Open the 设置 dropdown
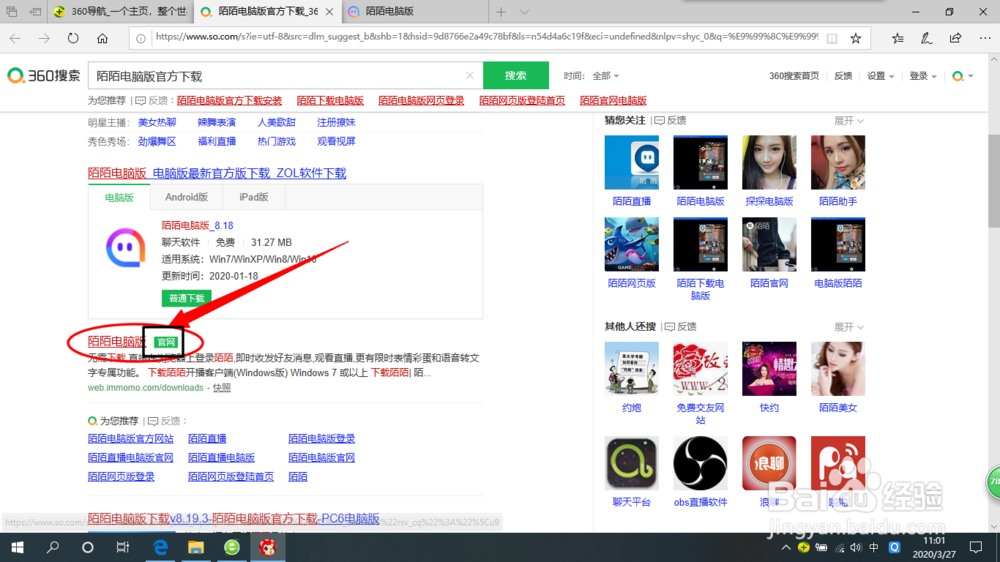The height and width of the screenshot is (562, 1000). point(880,76)
